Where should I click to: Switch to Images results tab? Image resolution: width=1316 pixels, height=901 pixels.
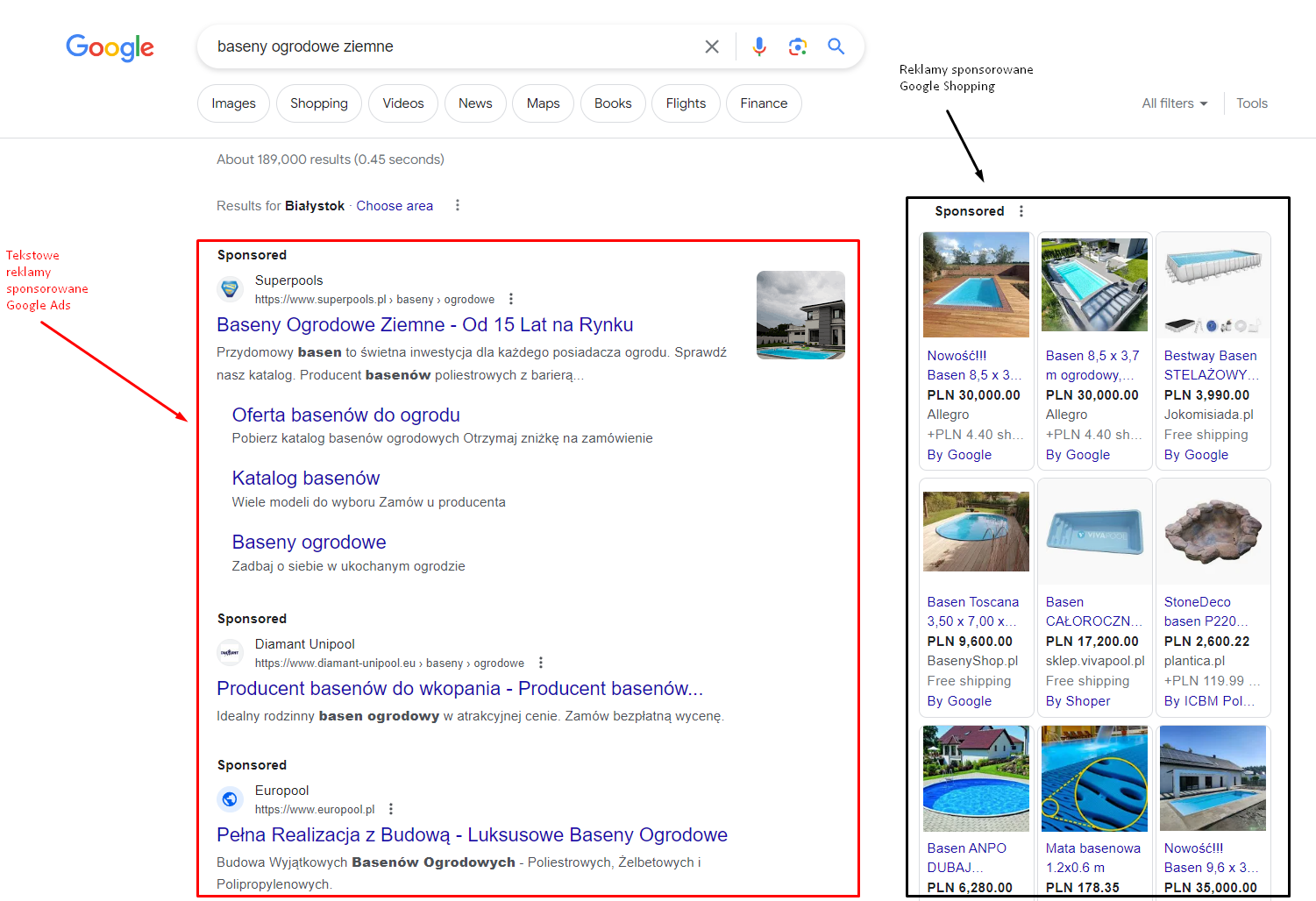[x=234, y=103]
